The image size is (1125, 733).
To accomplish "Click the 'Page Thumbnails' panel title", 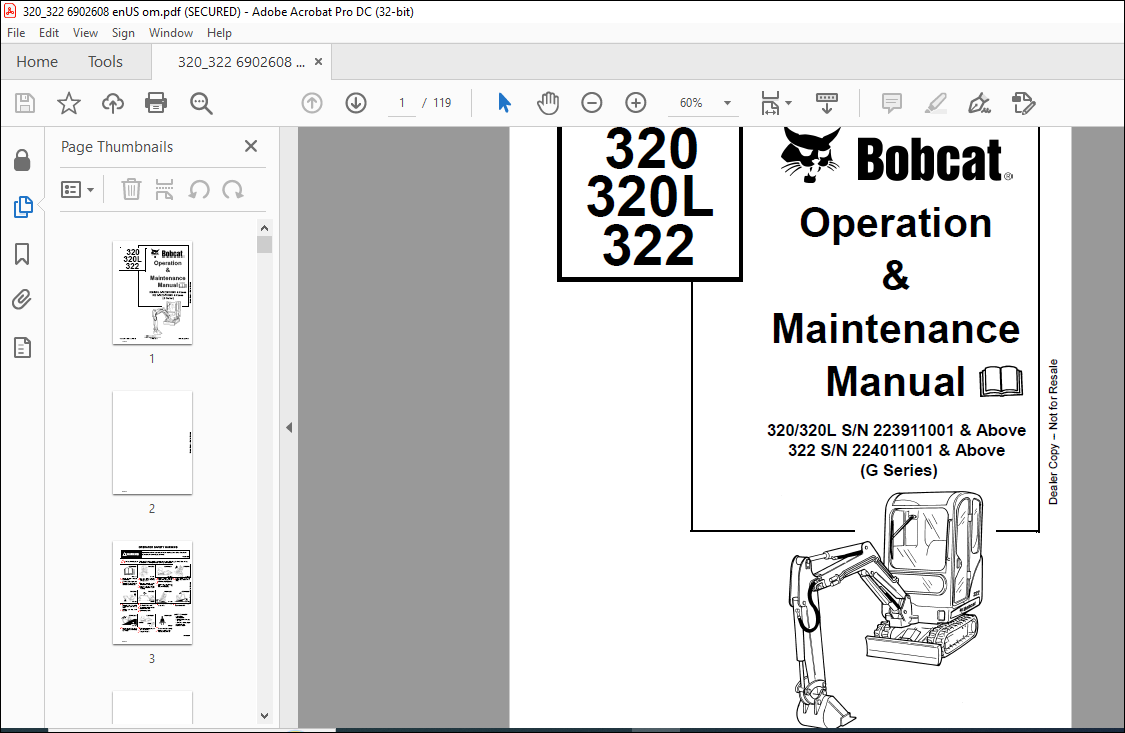I will 117,147.
